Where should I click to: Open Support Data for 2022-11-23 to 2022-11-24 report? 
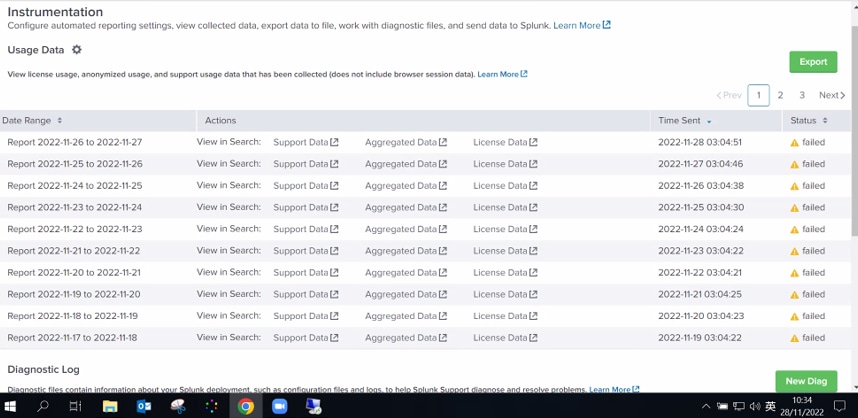tap(306, 207)
